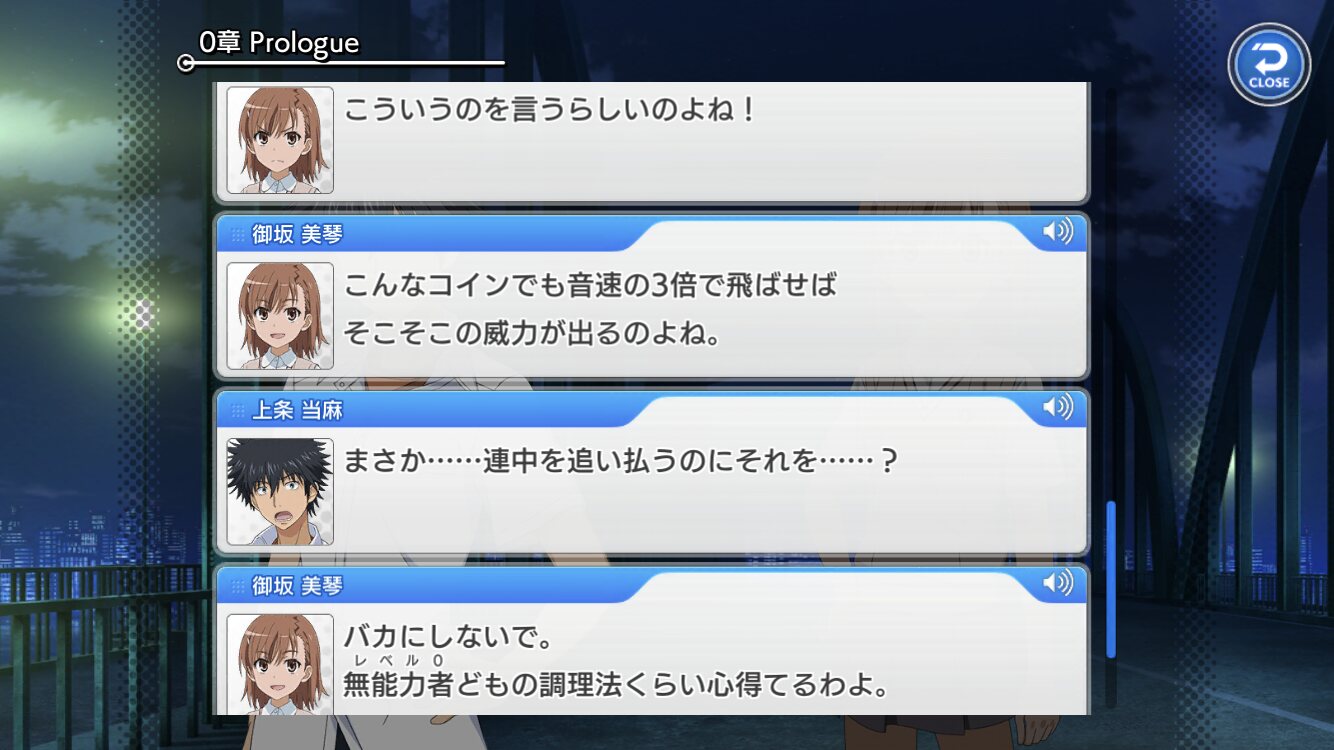
Task: Tap Misaka's portrait beside the coin dialogue
Action: [280, 316]
